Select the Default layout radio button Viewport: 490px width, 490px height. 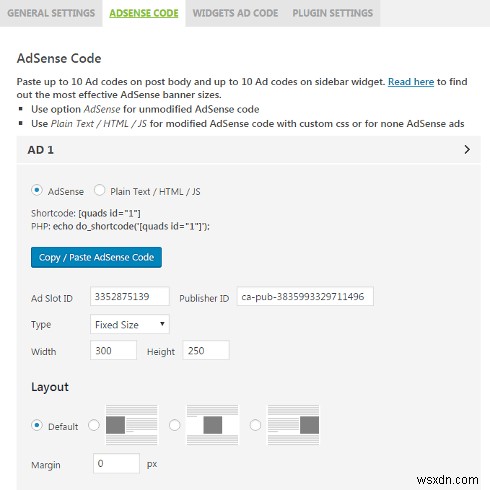37,425
